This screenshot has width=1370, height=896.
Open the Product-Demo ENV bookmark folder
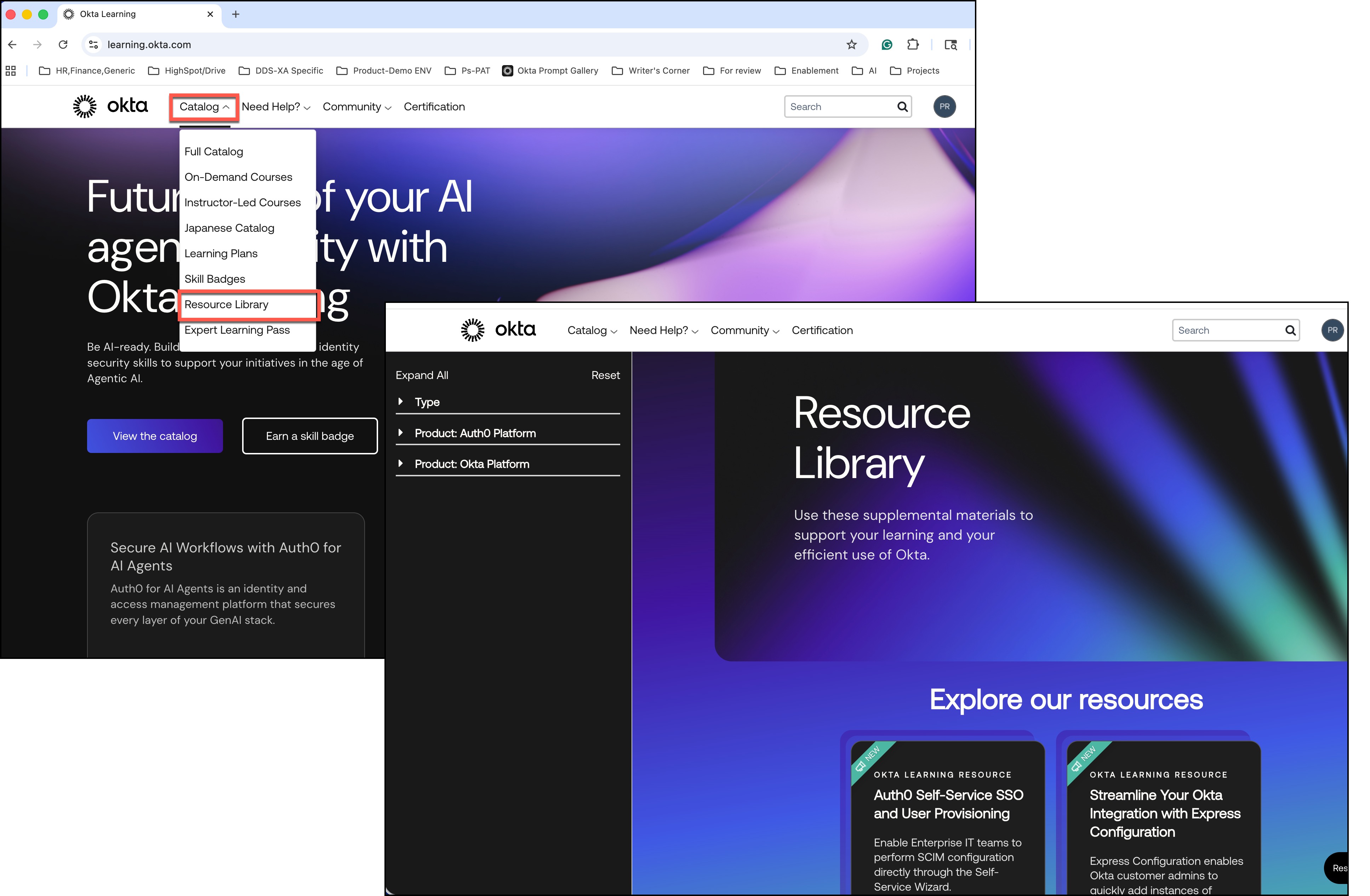tap(384, 71)
